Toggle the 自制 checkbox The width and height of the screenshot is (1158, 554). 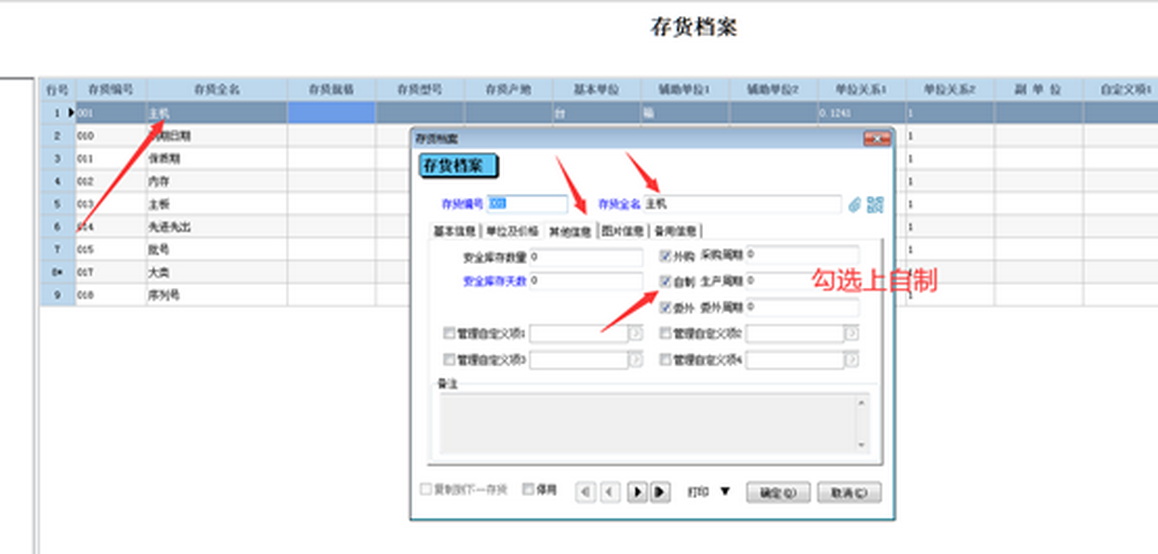[x=666, y=282]
